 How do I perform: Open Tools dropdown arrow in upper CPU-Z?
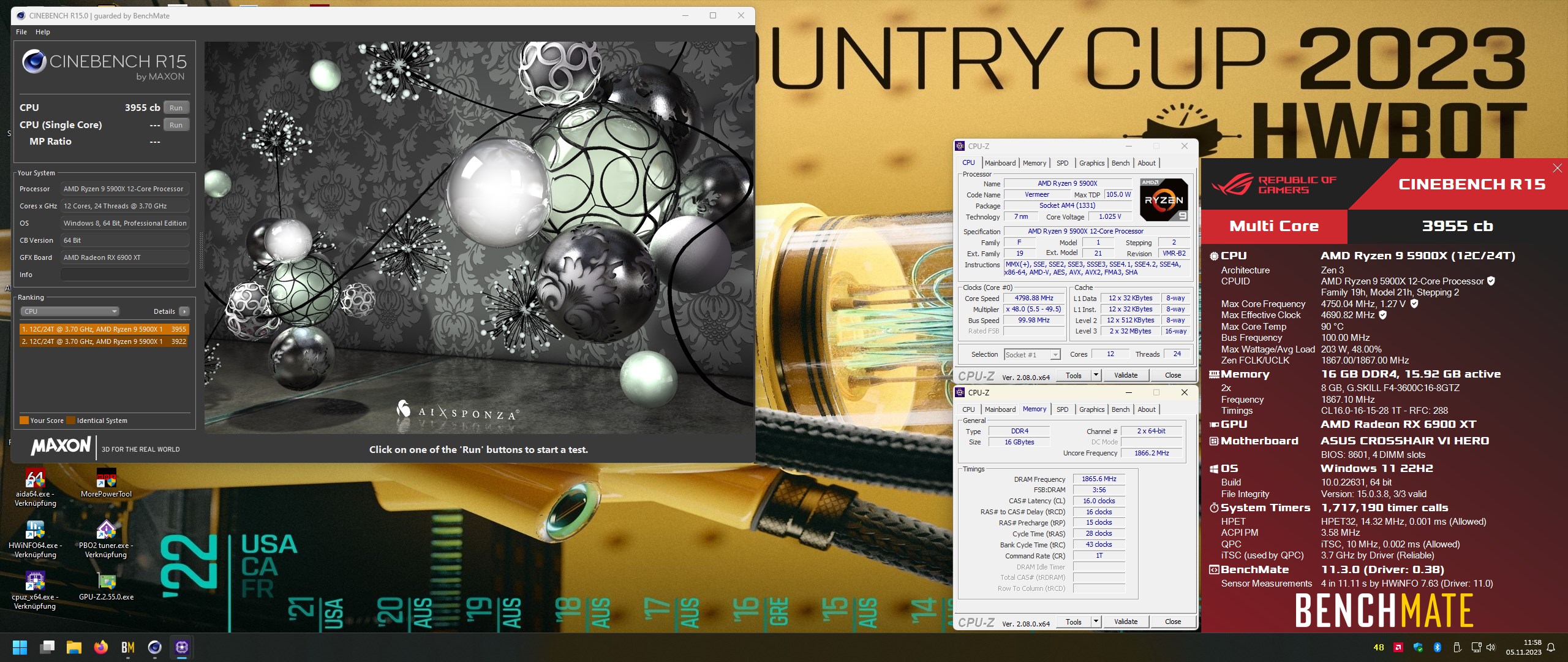point(1096,375)
